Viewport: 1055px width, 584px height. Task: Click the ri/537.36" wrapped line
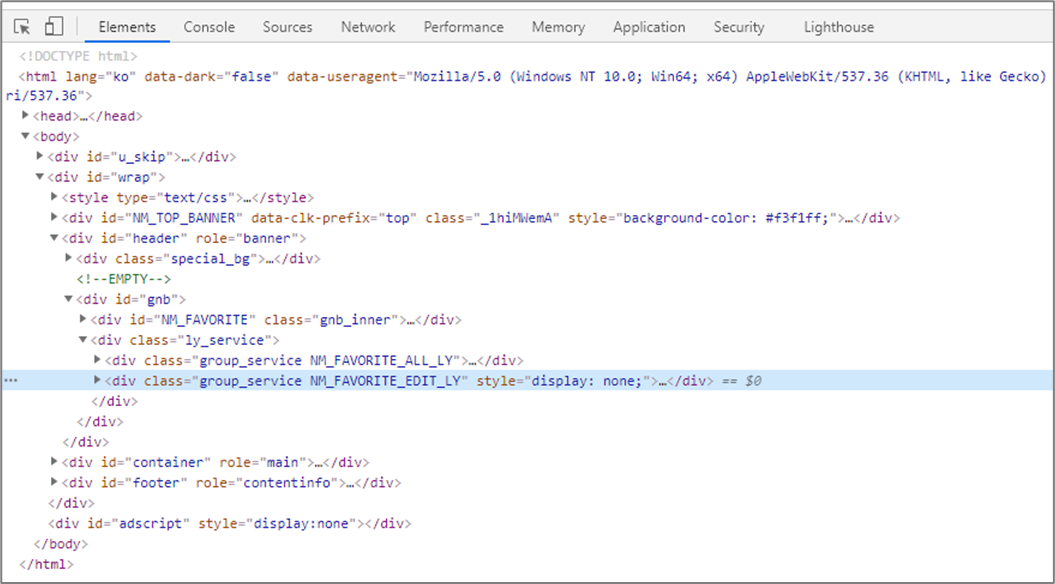[x=48, y=96]
